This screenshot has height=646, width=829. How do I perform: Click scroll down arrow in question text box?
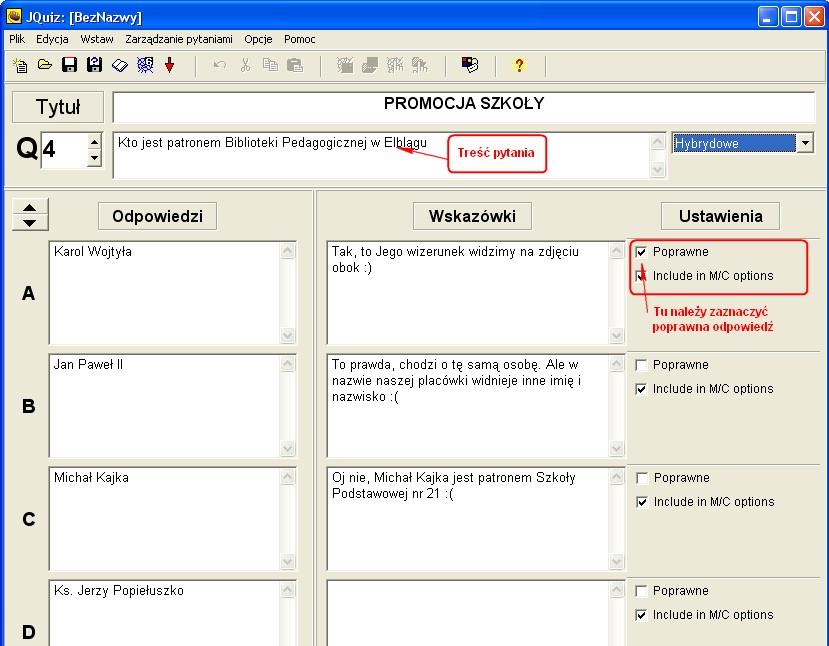(x=657, y=170)
